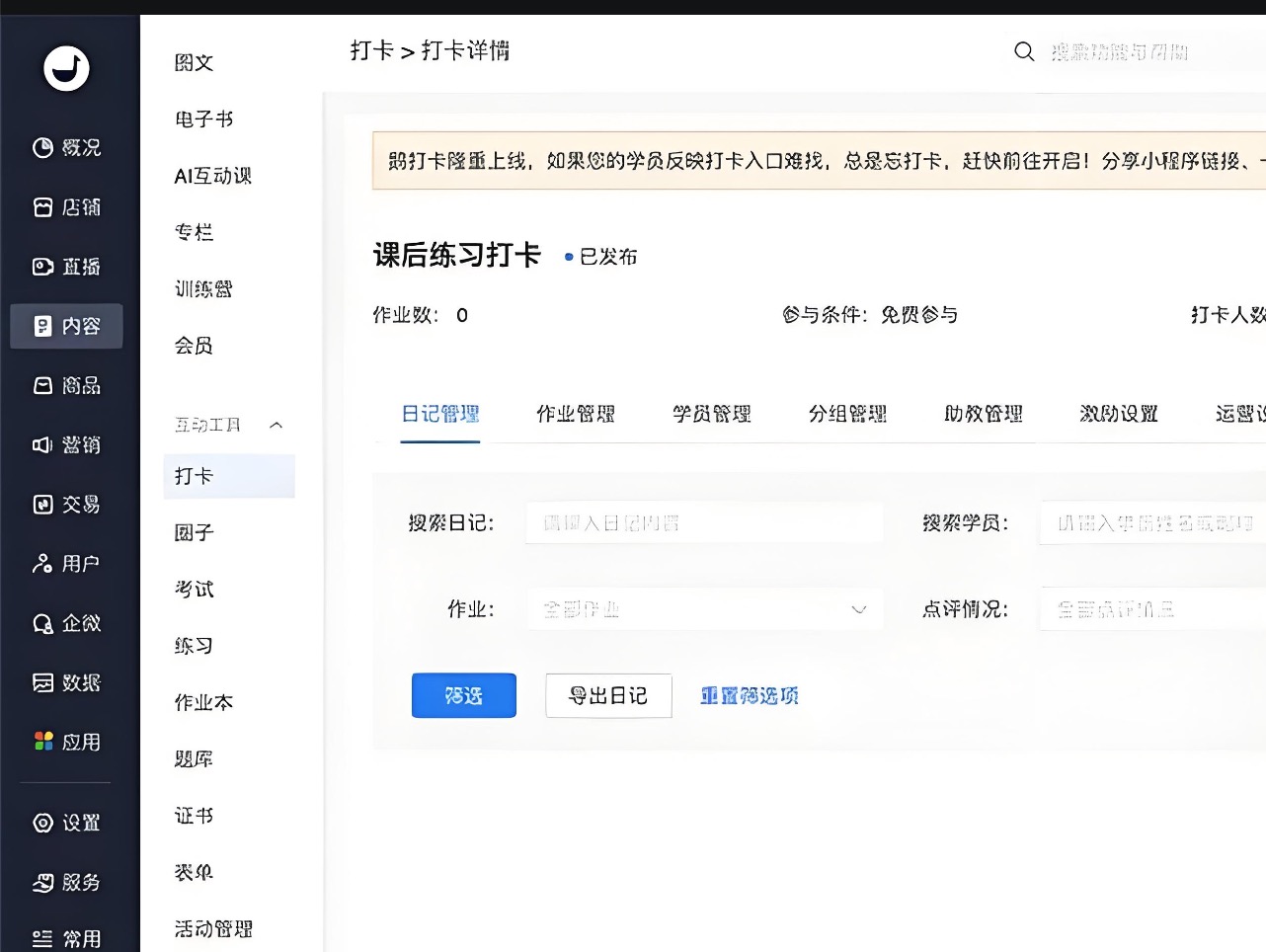Click the orange announcement banner text
Screen dimensions: 1266x952
(x=826, y=160)
